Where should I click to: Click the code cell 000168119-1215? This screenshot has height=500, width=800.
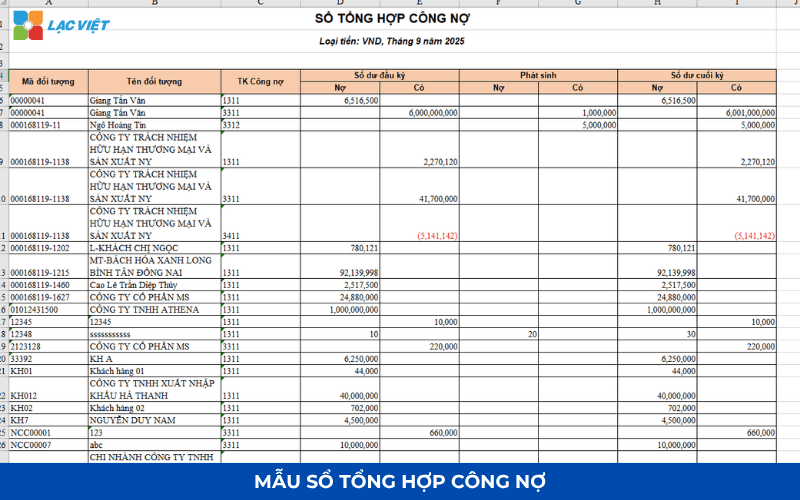48,266
